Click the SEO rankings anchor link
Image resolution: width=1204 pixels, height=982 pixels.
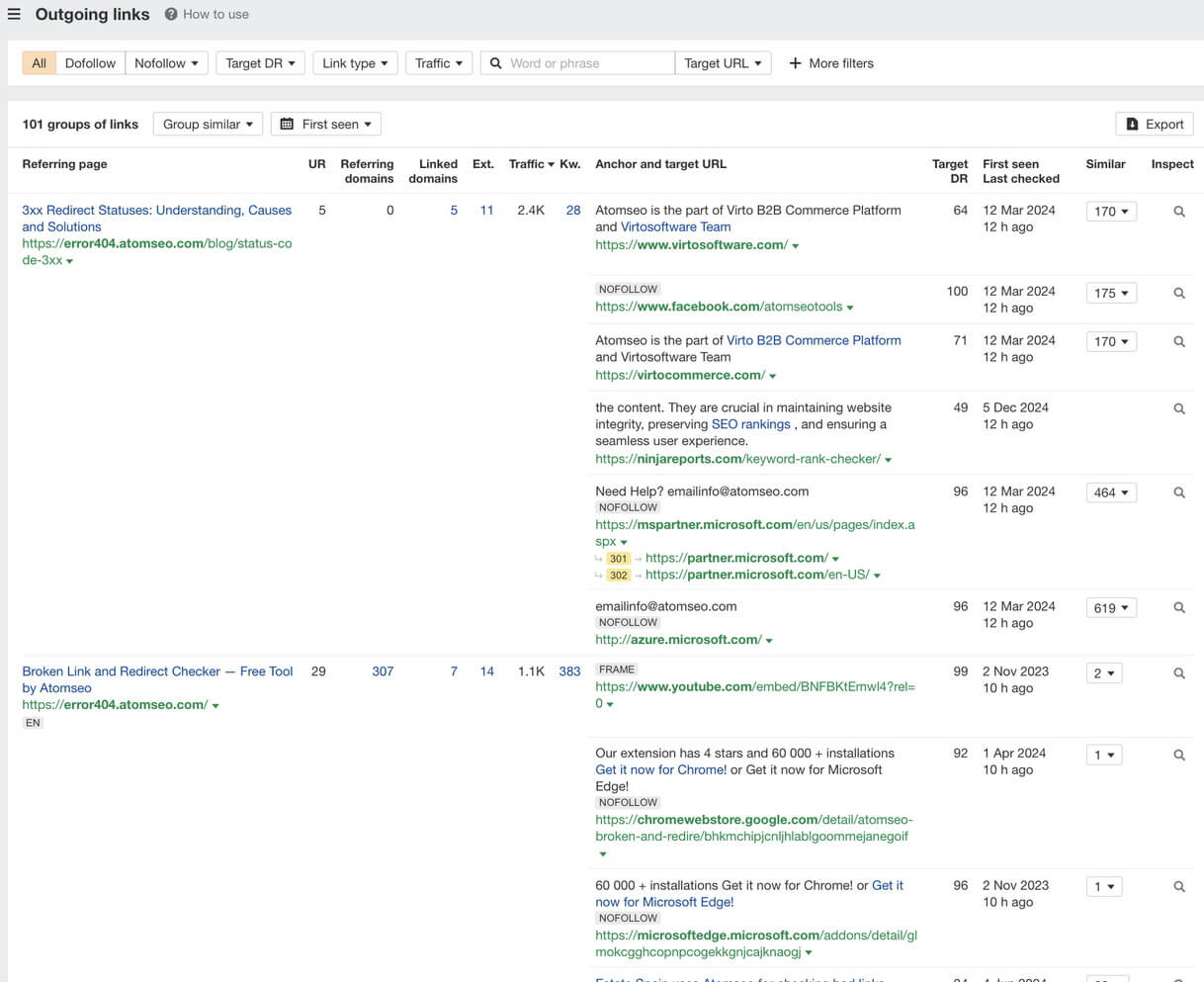[x=751, y=424]
